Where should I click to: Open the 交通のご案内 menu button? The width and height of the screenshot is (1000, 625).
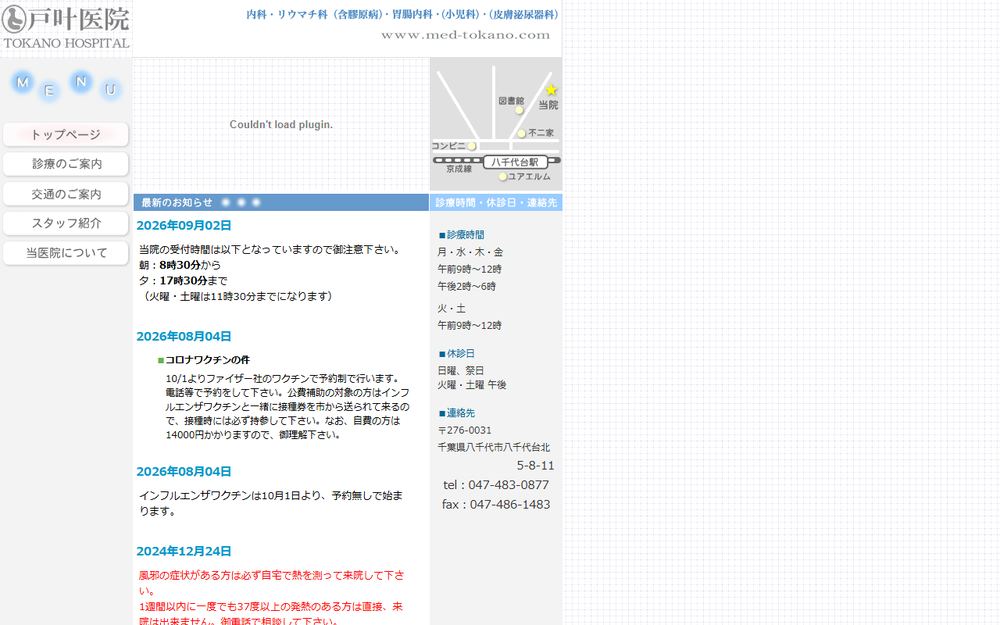66,194
